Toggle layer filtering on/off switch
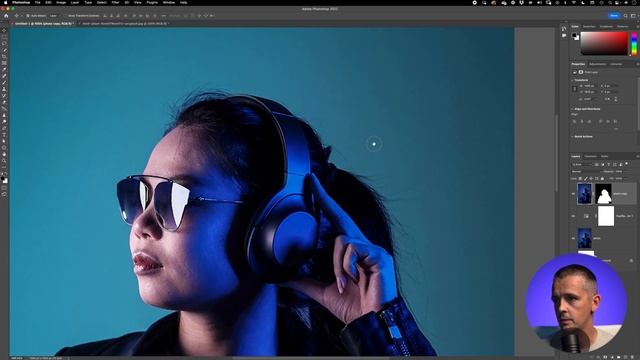640x360 pixels. click(627, 164)
